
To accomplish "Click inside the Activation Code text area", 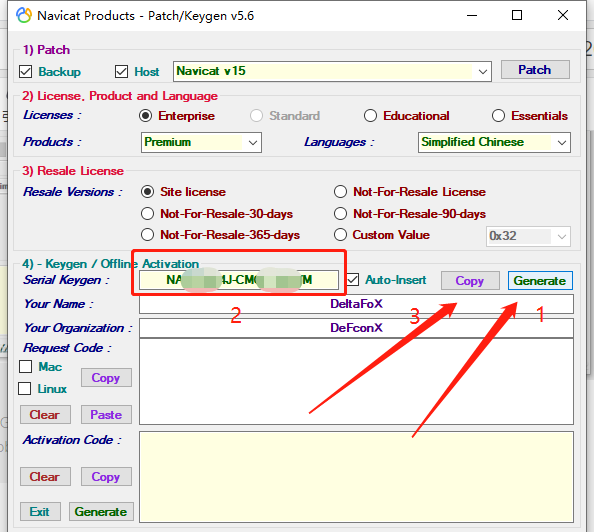I will [356, 477].
